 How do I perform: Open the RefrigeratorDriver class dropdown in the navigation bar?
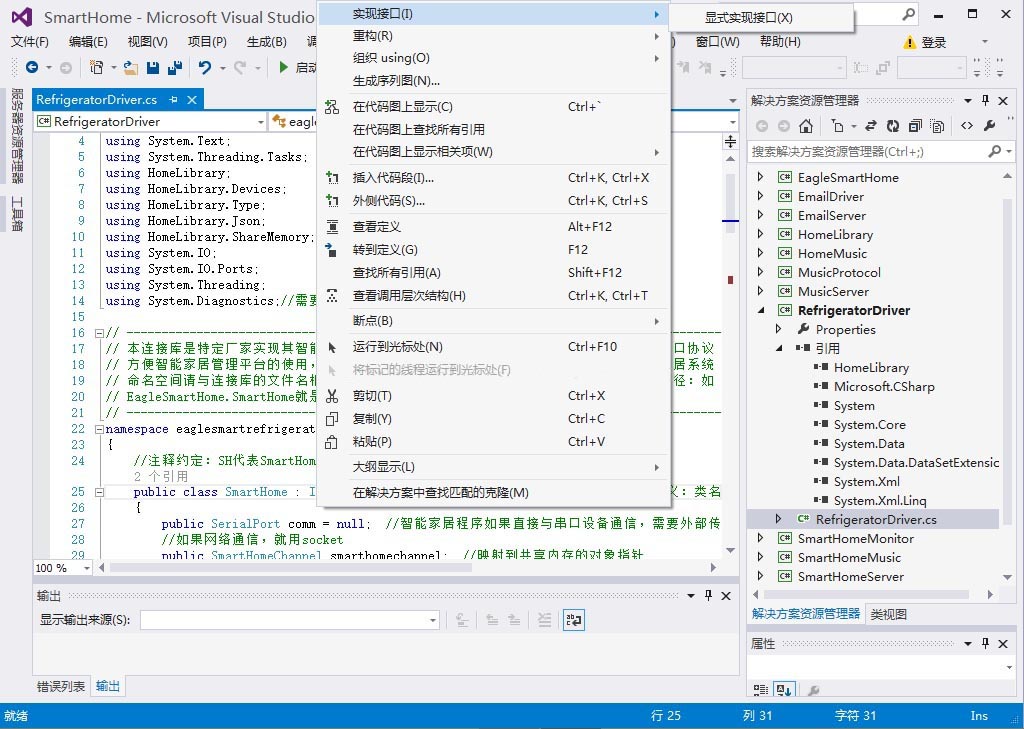(260, 122)
